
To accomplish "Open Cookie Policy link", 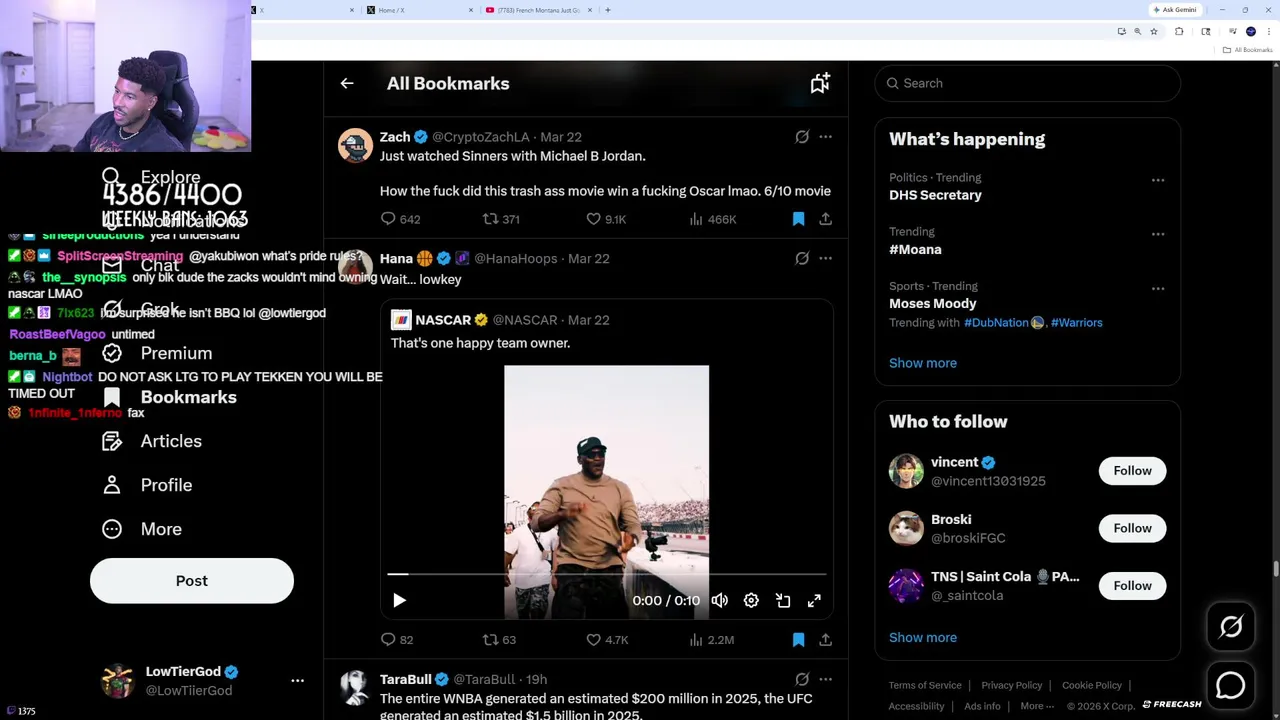I will pyautogui.click(x=1092, y=686).
